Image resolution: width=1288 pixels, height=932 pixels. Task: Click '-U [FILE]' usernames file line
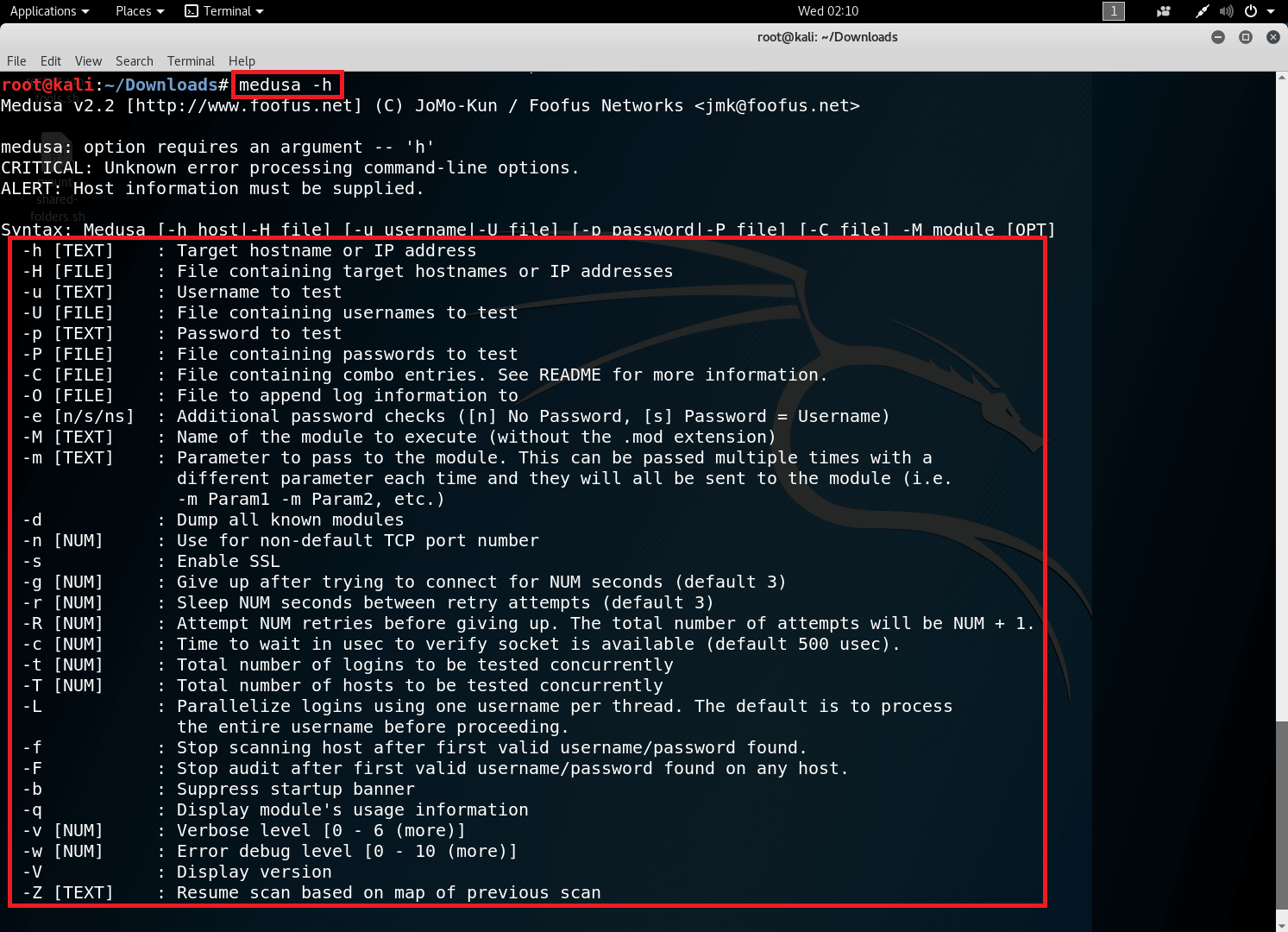click(270, 312)
